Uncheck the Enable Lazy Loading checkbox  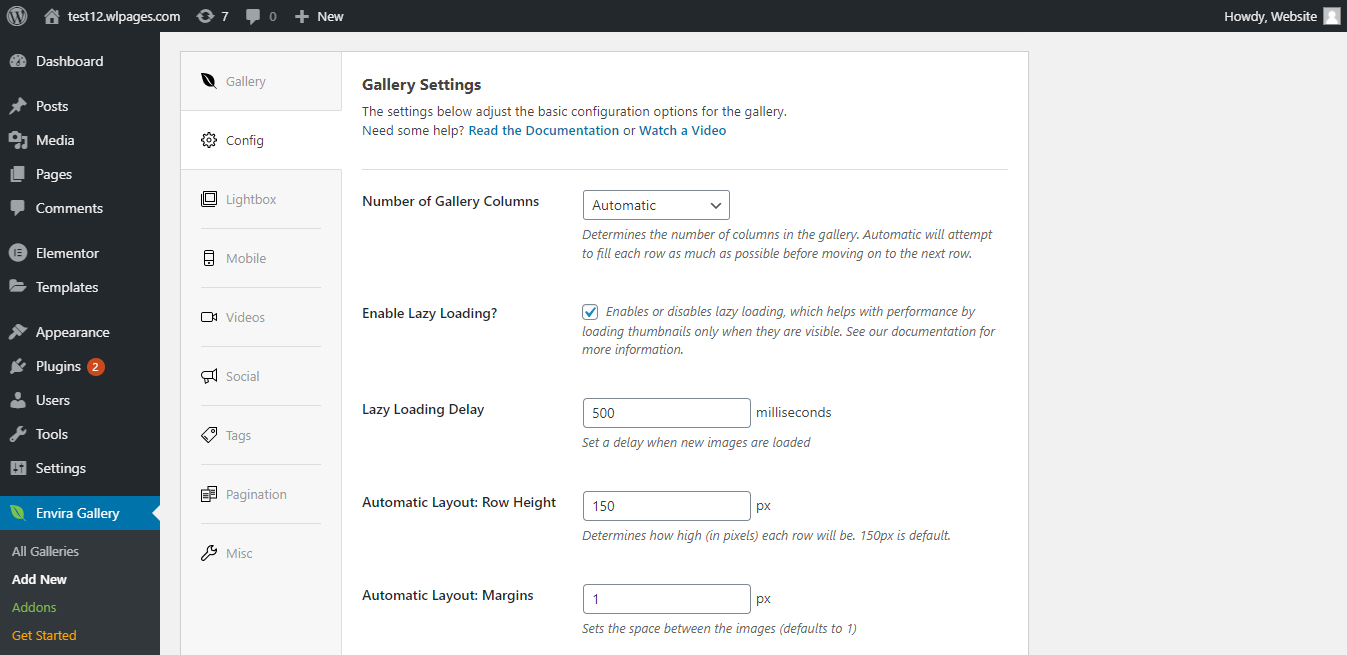click(x=591, y=312)
